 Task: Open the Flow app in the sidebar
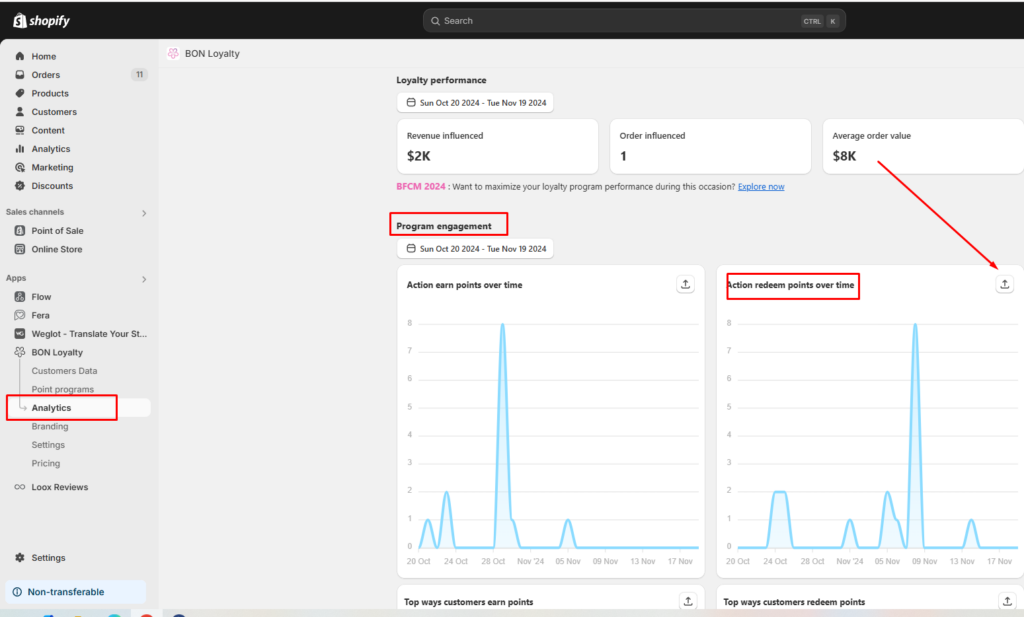[x=41, y=297]
